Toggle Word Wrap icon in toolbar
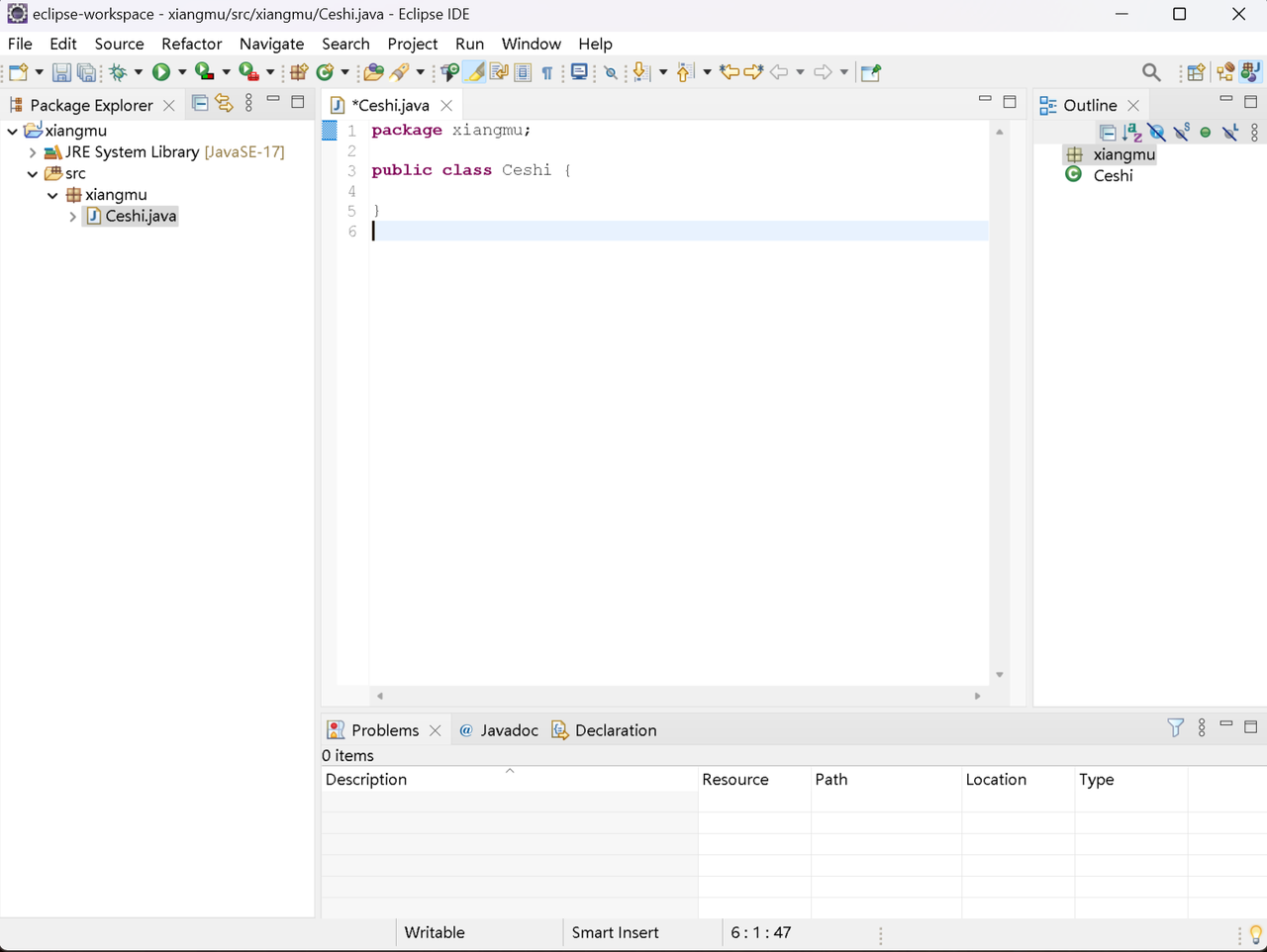The width and height of the screenshot is (1267, 952). coord(499,72)
